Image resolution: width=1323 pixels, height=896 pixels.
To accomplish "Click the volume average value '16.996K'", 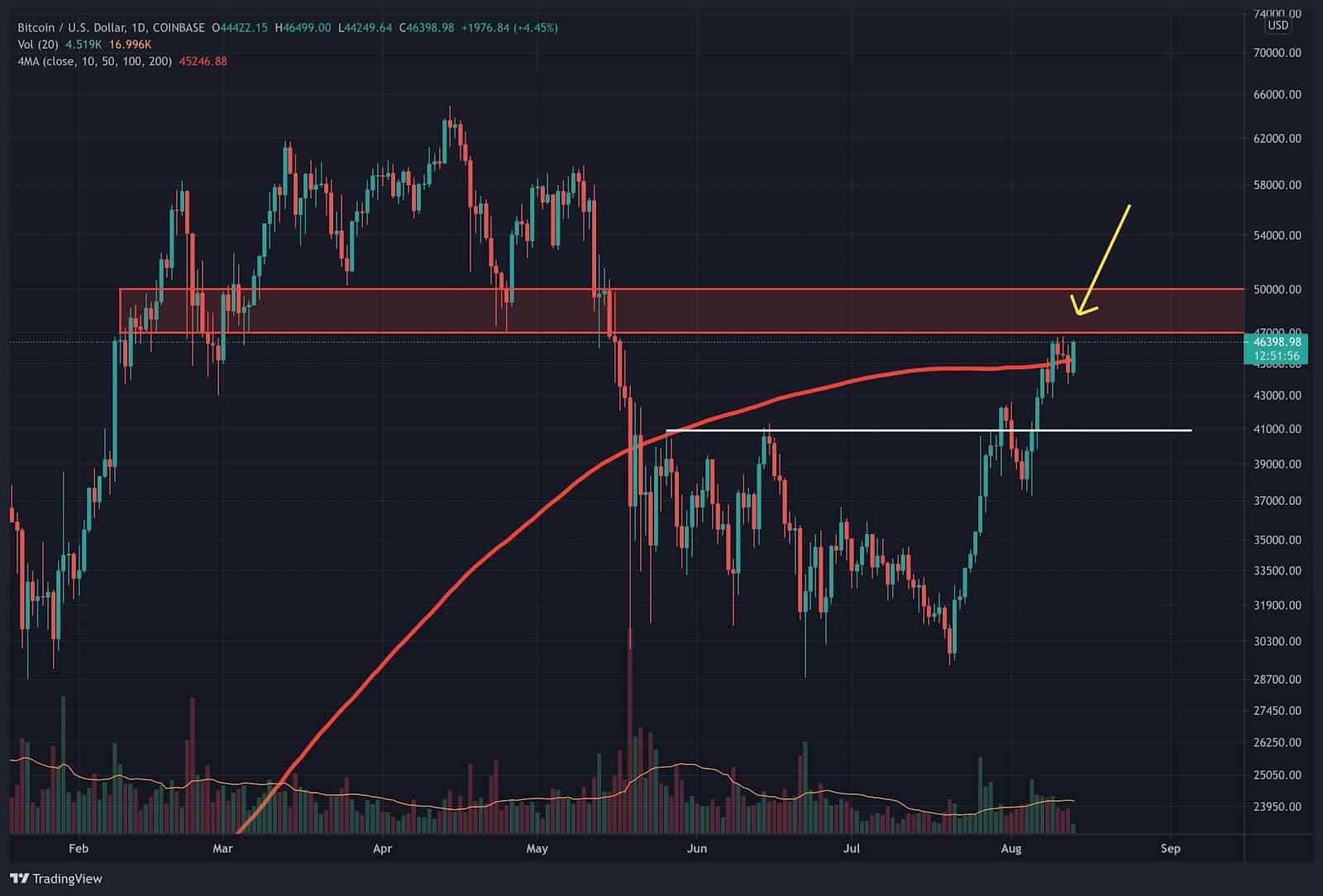I will point(131,45).
